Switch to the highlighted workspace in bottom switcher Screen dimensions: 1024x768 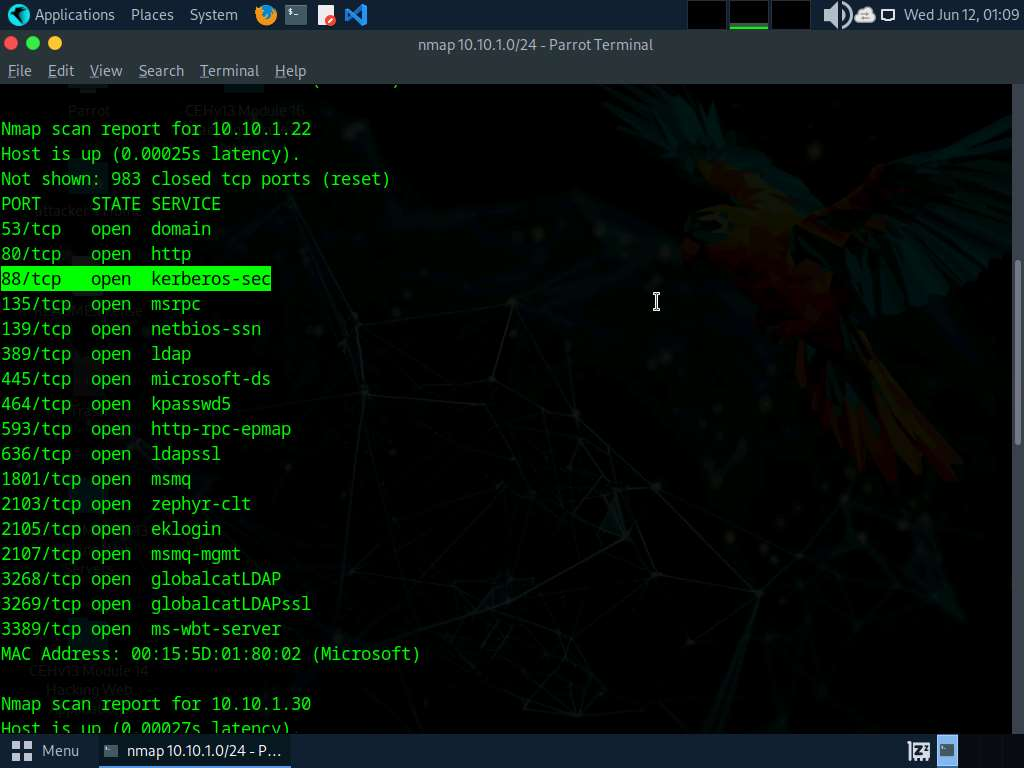point(947,750)
